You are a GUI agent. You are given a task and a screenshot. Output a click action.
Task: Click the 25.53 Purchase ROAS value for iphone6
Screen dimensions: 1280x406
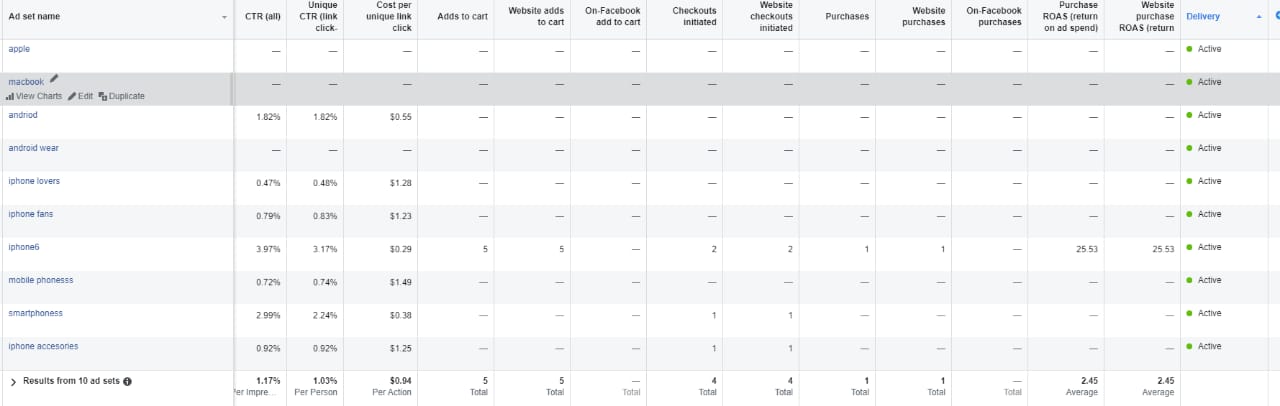pos(1087,248)
